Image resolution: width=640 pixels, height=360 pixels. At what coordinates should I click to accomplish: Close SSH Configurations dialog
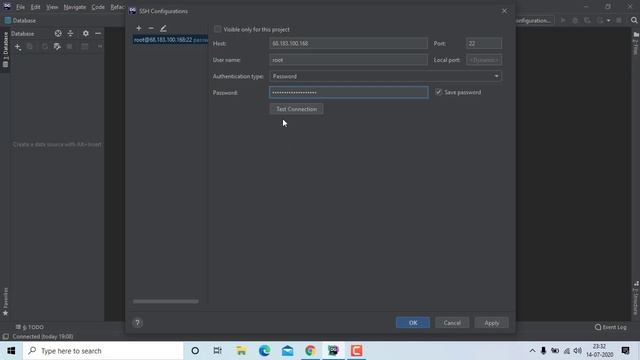pyautogui.click(x=504, y=11)
